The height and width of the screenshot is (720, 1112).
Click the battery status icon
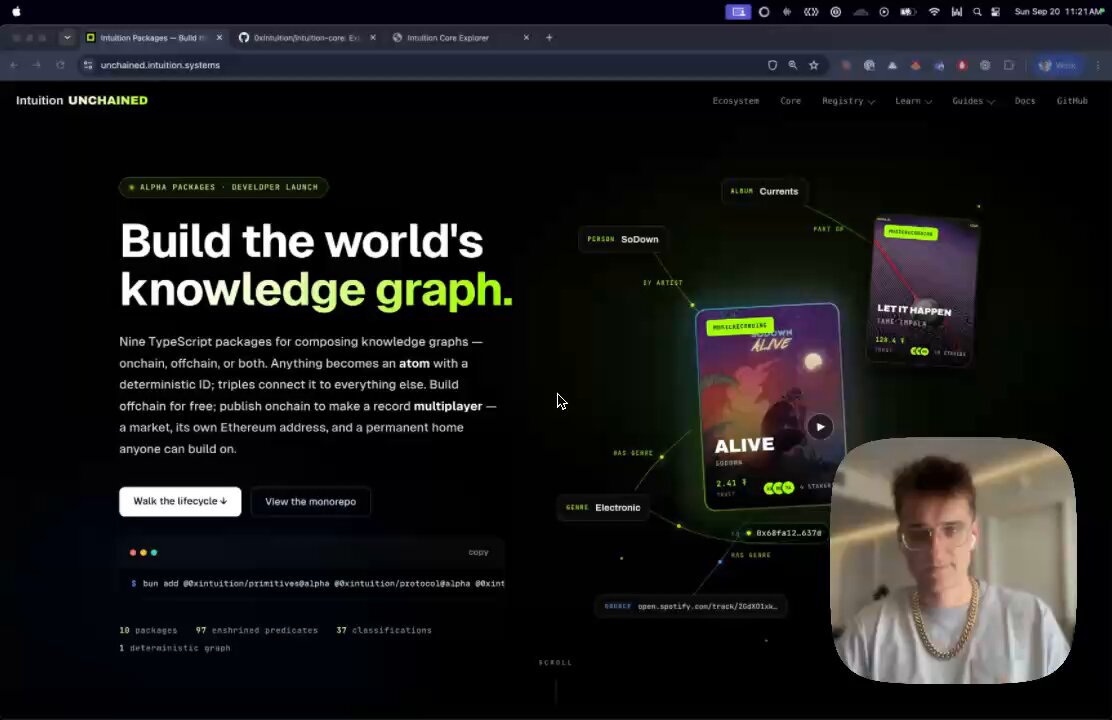[908, 11]
